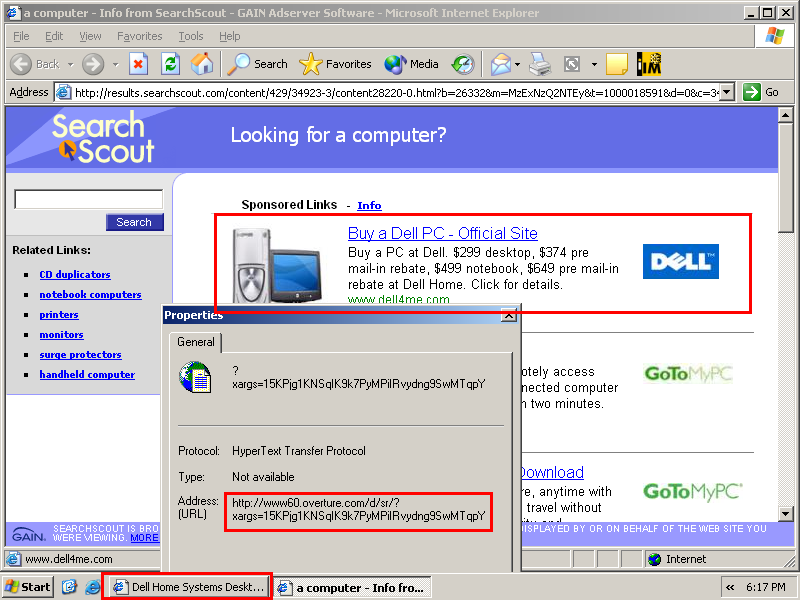Click the Dell computer product image
The width and height of the screenshot is (800, 600).
click(x=277, y=265)
